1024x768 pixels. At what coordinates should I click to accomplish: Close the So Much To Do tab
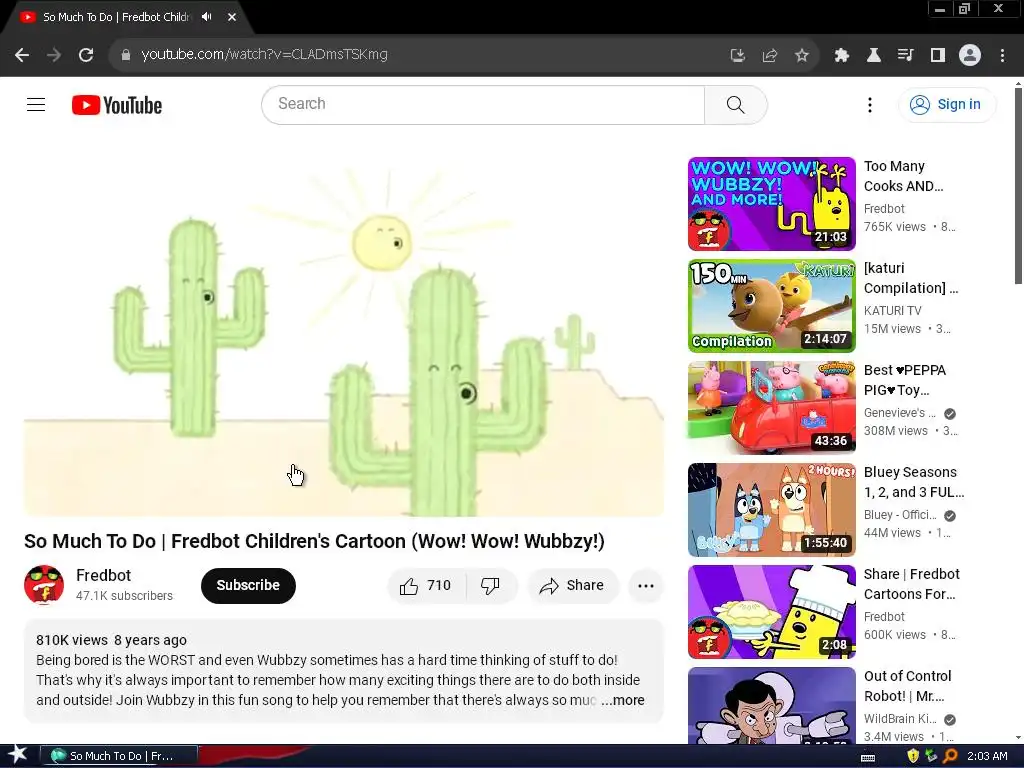(x=232, y=17)
